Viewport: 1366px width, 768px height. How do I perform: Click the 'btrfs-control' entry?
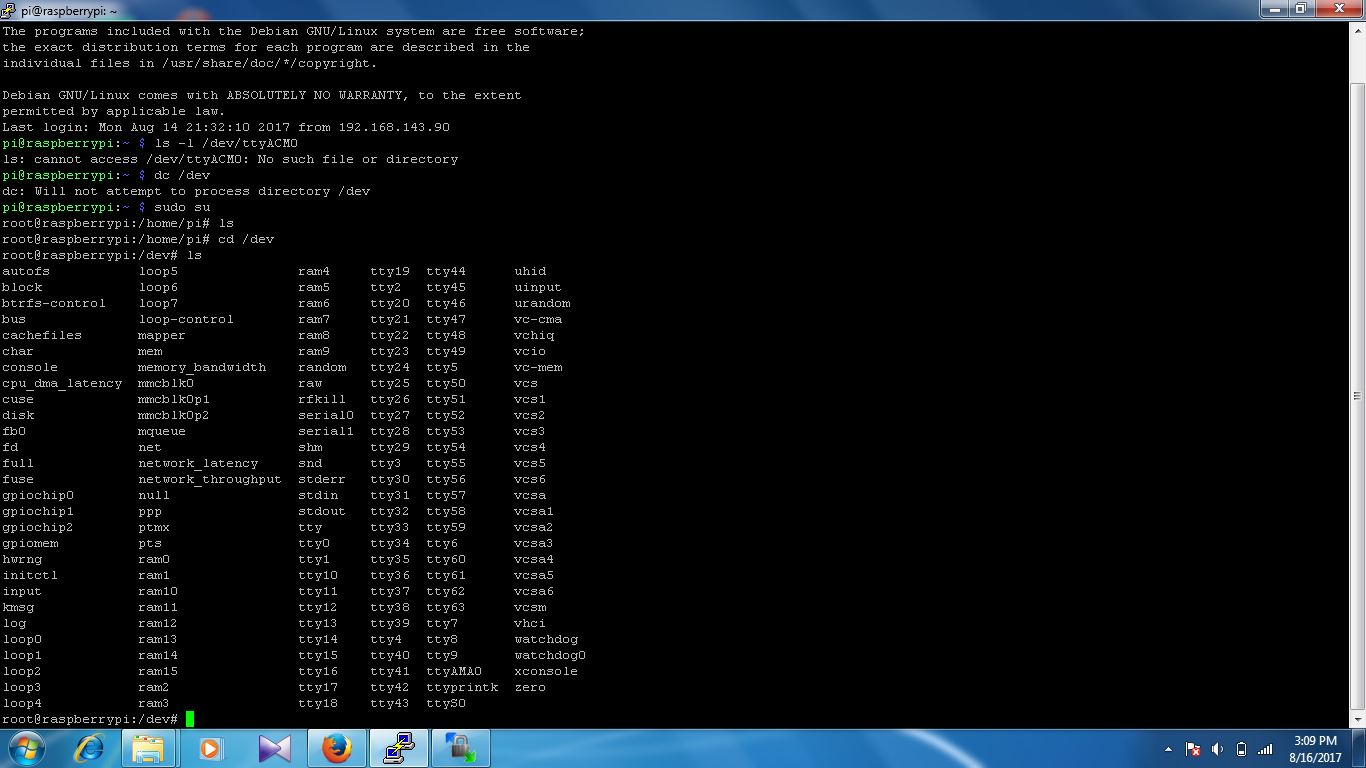tap(54, 303)
